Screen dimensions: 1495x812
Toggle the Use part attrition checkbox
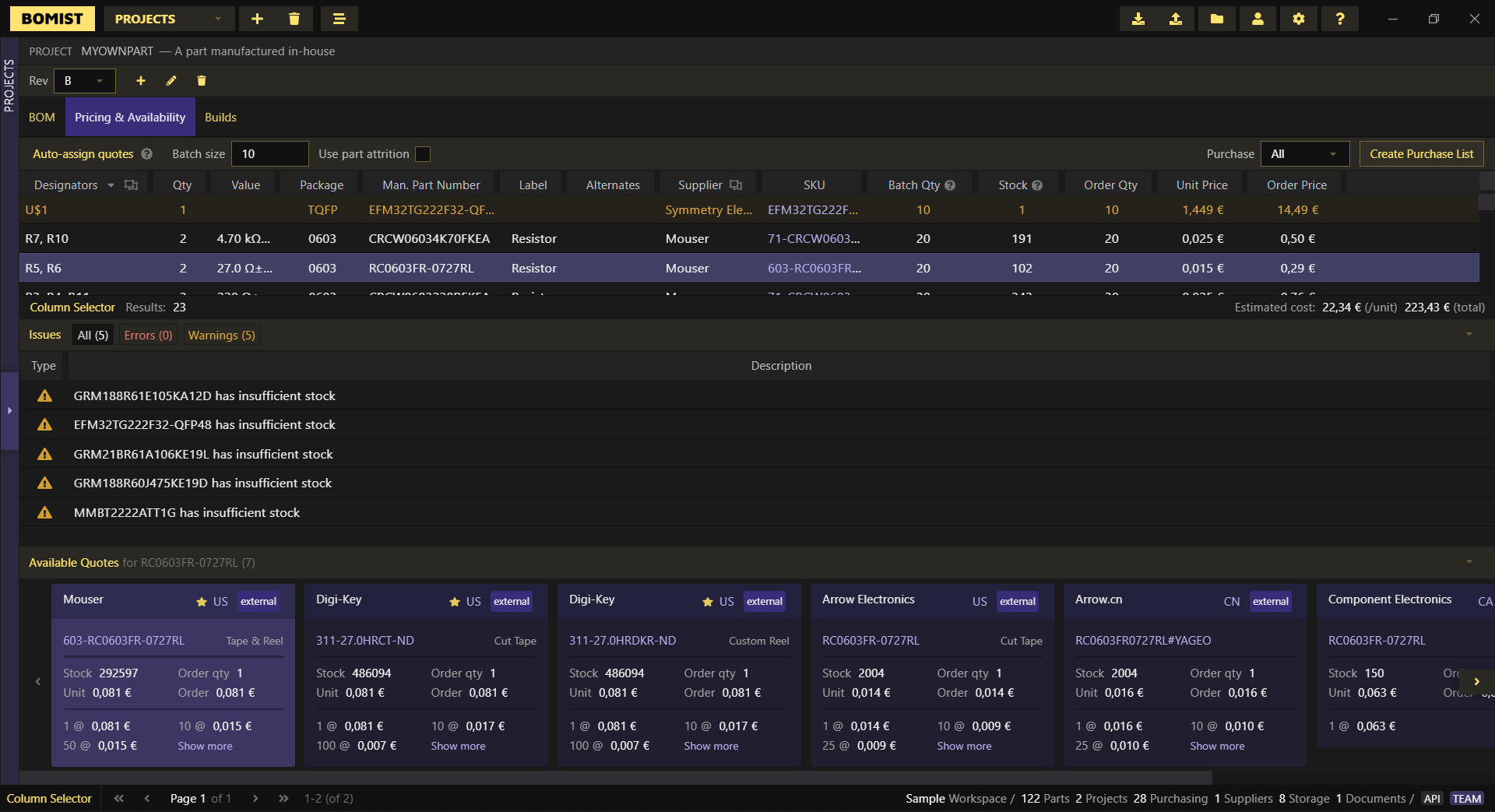(423, 154)
